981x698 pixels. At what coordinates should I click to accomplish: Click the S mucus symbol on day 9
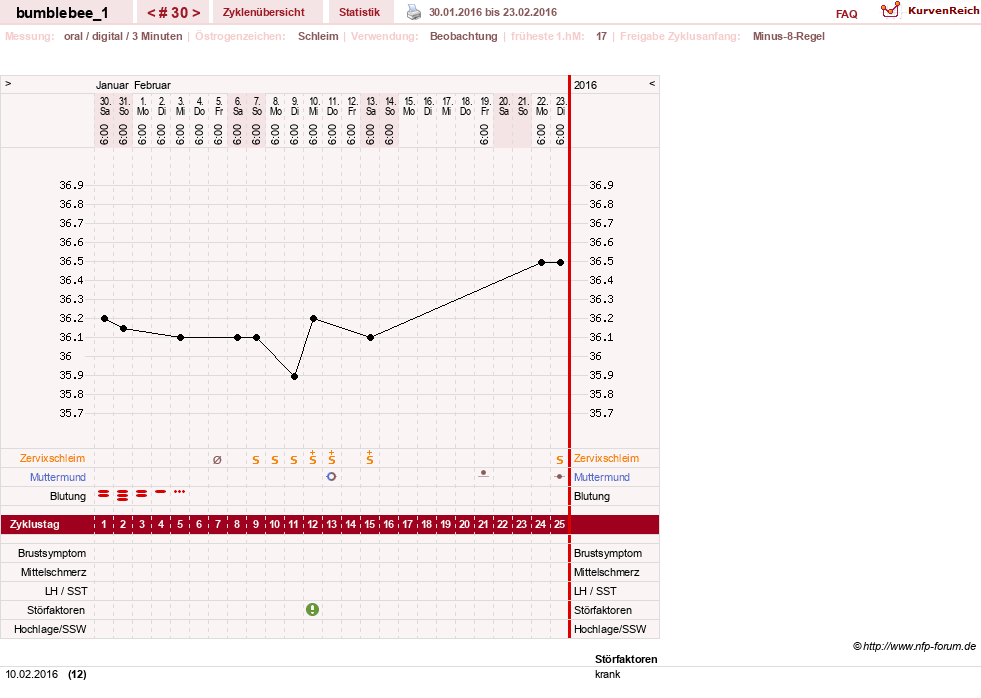pyautogui.click(x=256, y=460)
